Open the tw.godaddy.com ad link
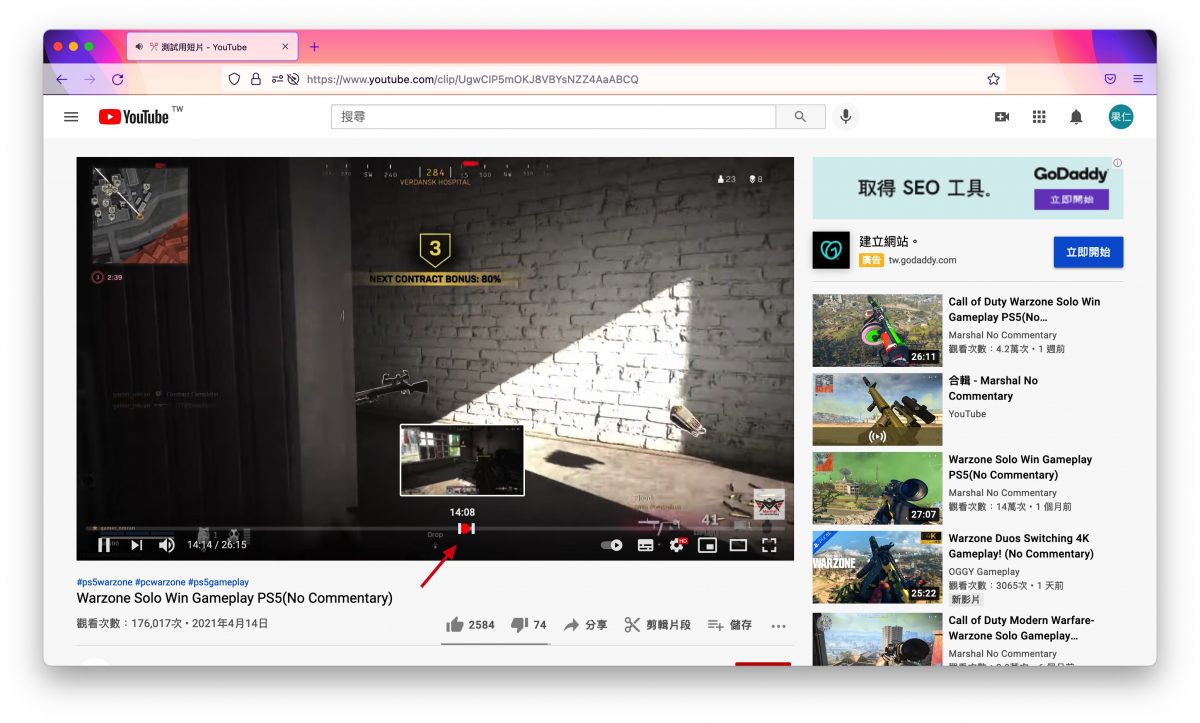 (x=922, y=260)
